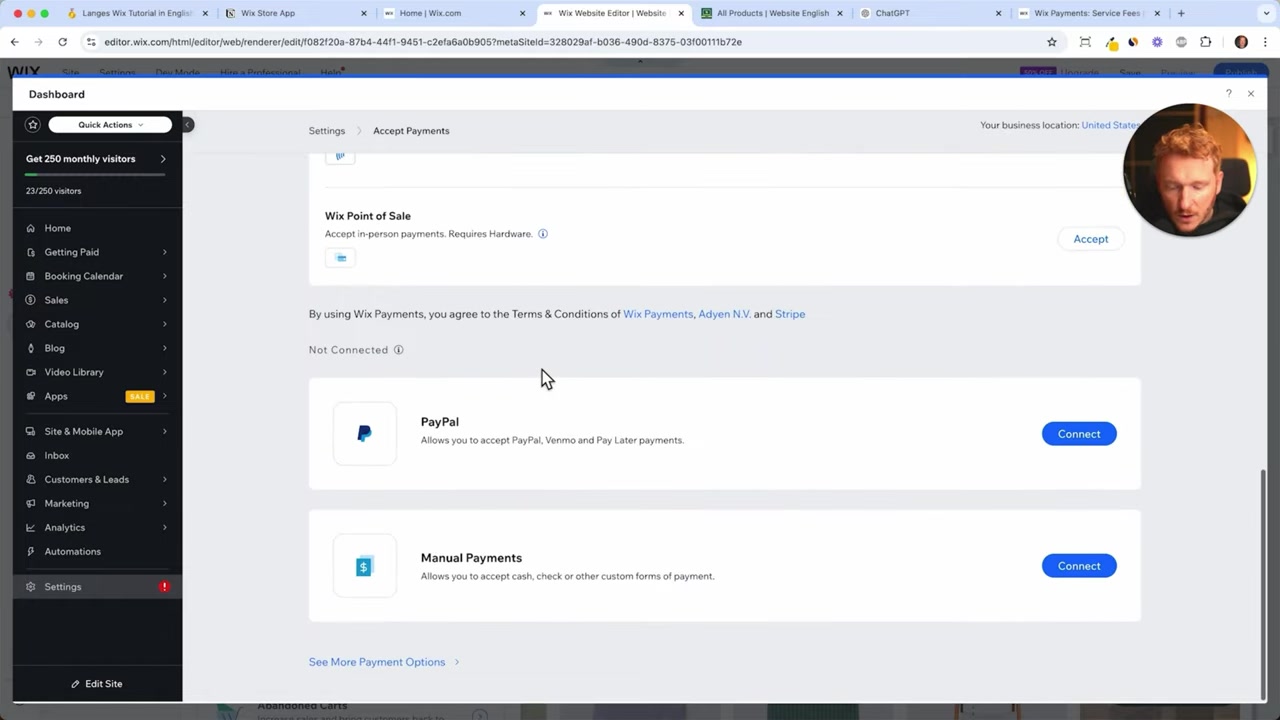The height and width of the screenshot is (720, 1280).
Task: Open the dashboard help question mark
Action: [x=1228, y=94]
